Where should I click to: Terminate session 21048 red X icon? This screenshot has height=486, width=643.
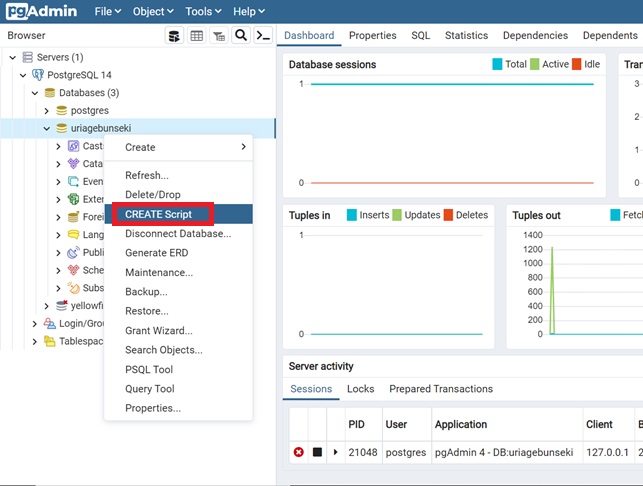[x=299, y=452]
